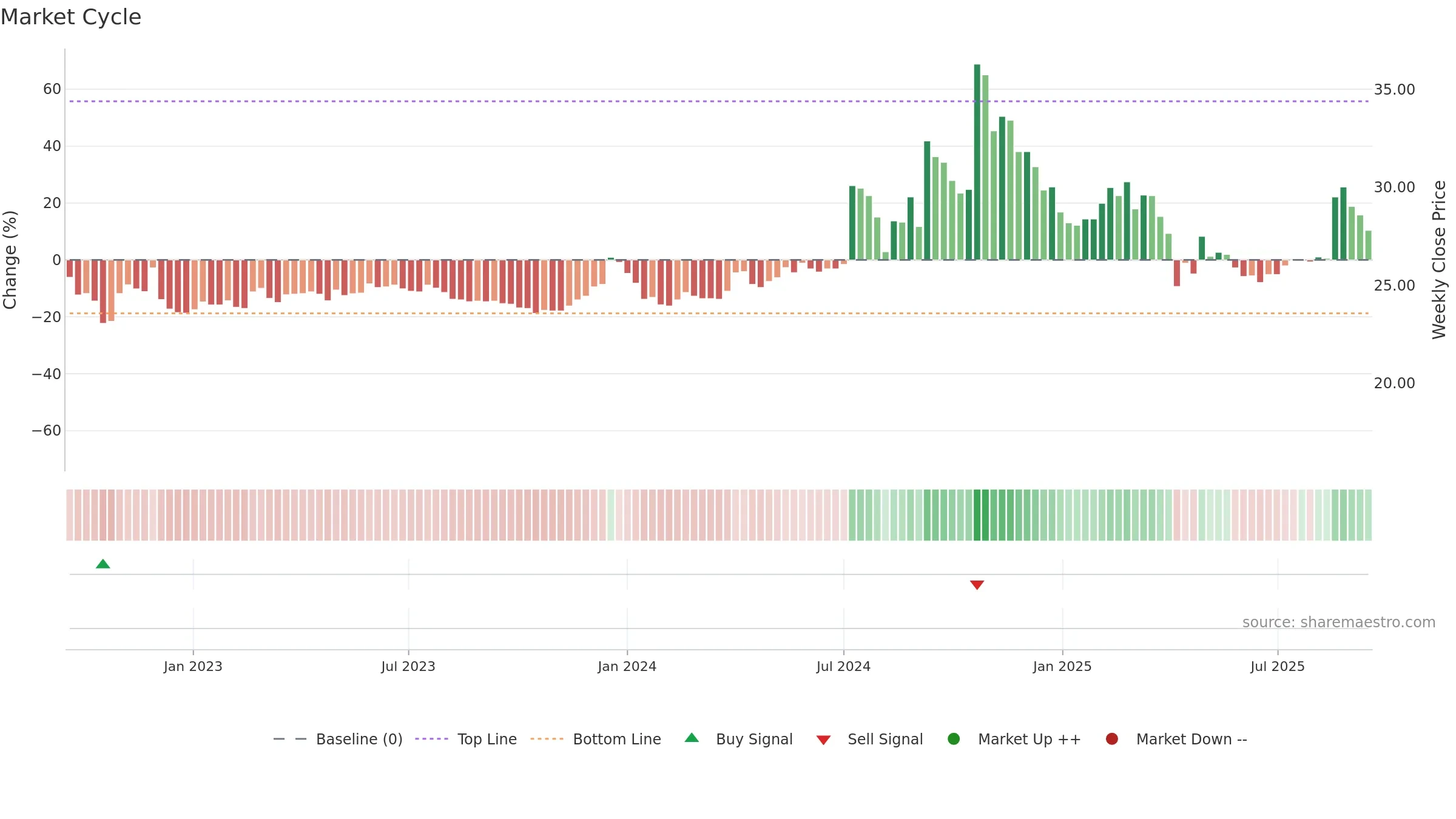Click the Market Down -- red circle
The width and height of the screenshot is (1456, 819).
(1112, 739)
